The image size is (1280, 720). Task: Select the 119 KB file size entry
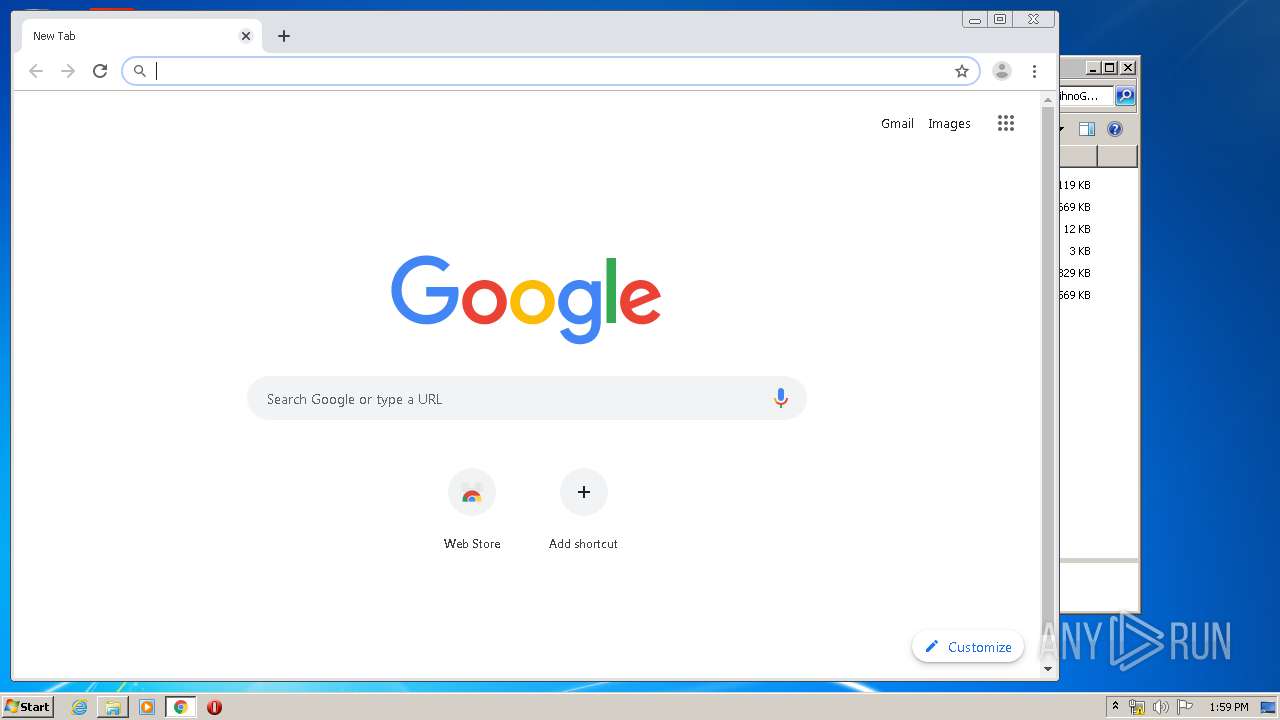pos(1075,185)
